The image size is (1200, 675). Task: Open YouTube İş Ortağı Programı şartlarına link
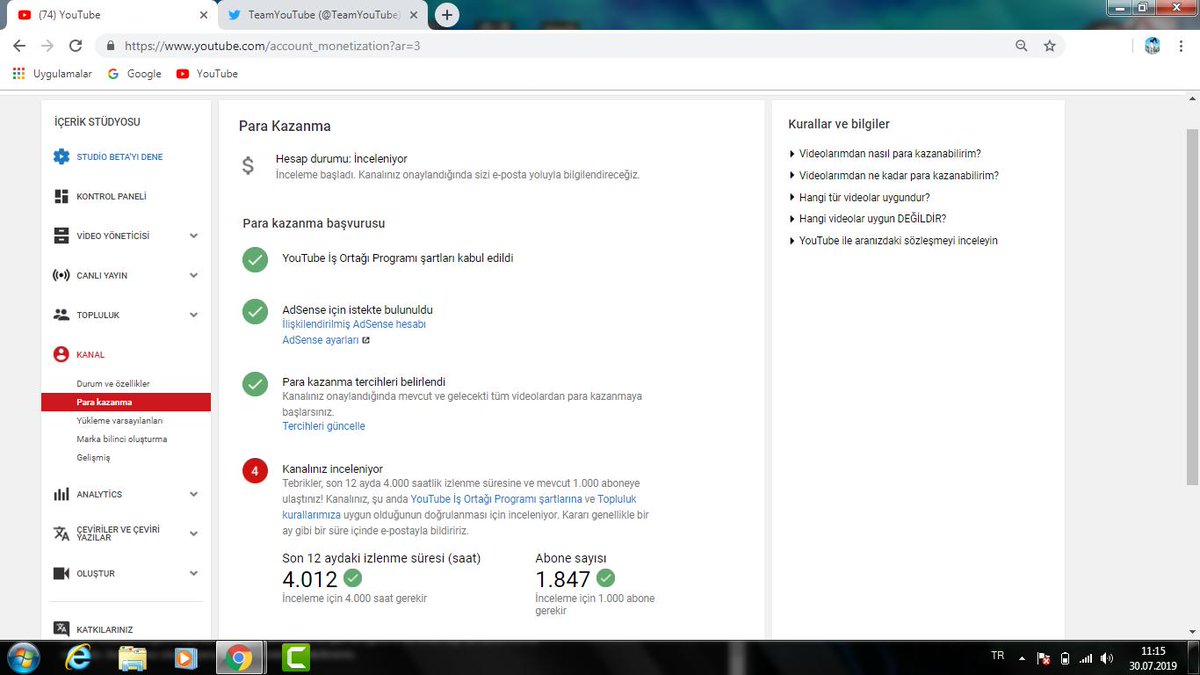click(x=496, y=498)
